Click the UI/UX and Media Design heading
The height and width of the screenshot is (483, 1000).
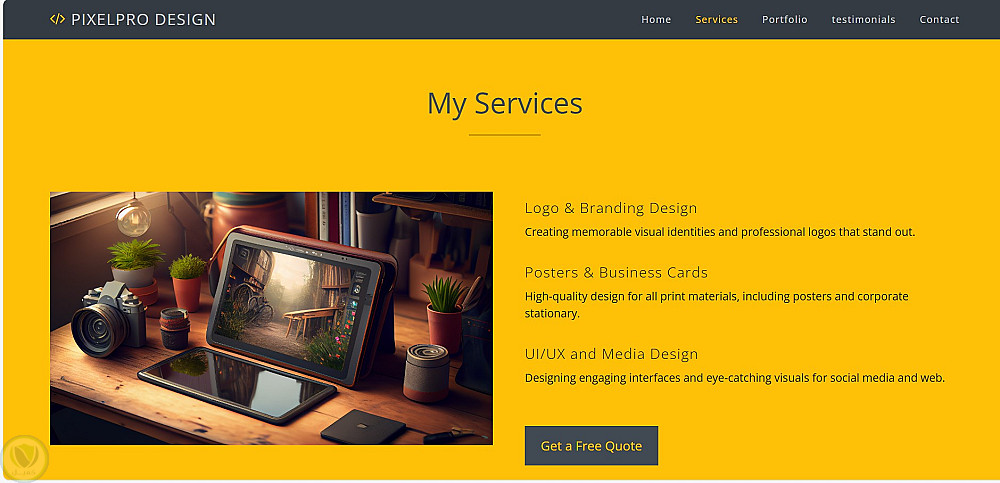pyautogui.click(x=611, y=353)
